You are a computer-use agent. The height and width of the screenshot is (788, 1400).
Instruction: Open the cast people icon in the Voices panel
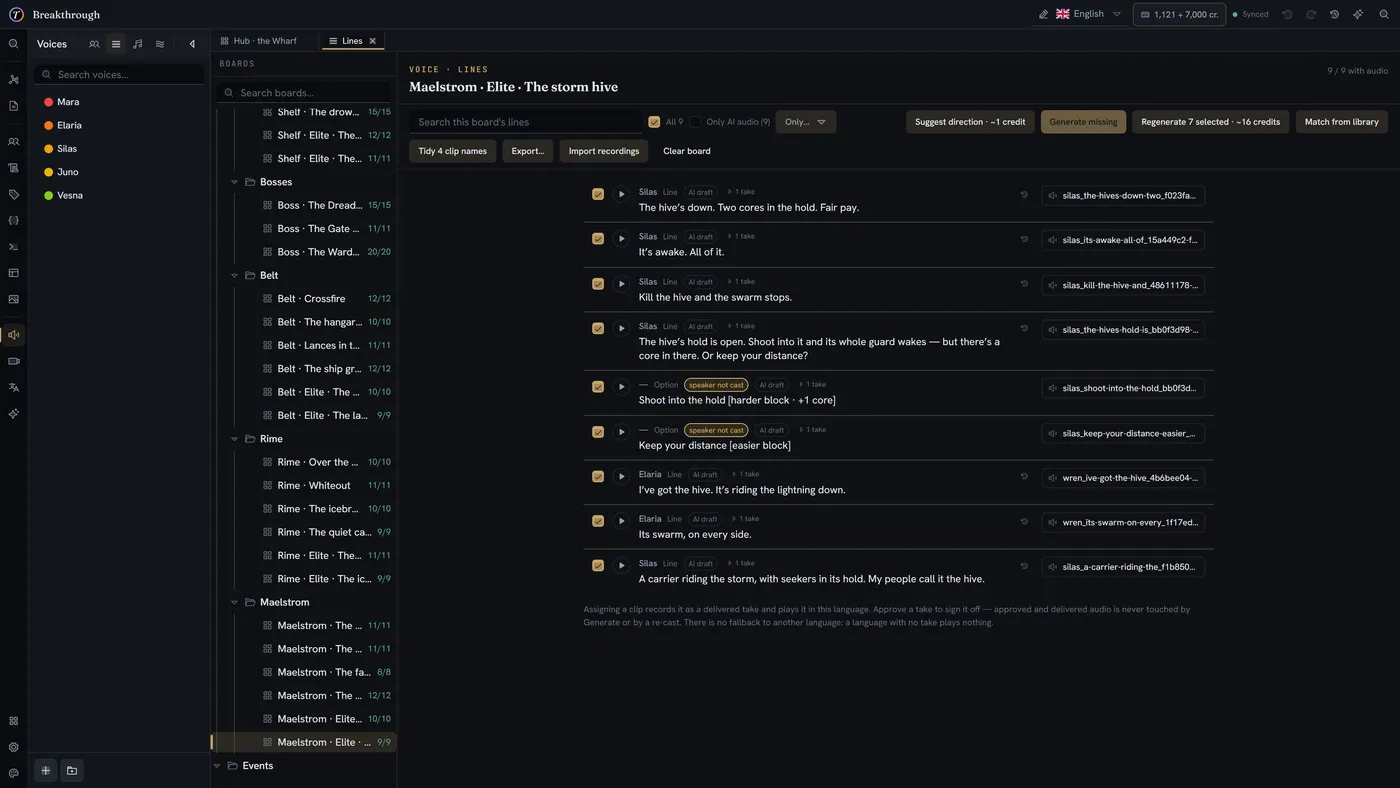94,44
